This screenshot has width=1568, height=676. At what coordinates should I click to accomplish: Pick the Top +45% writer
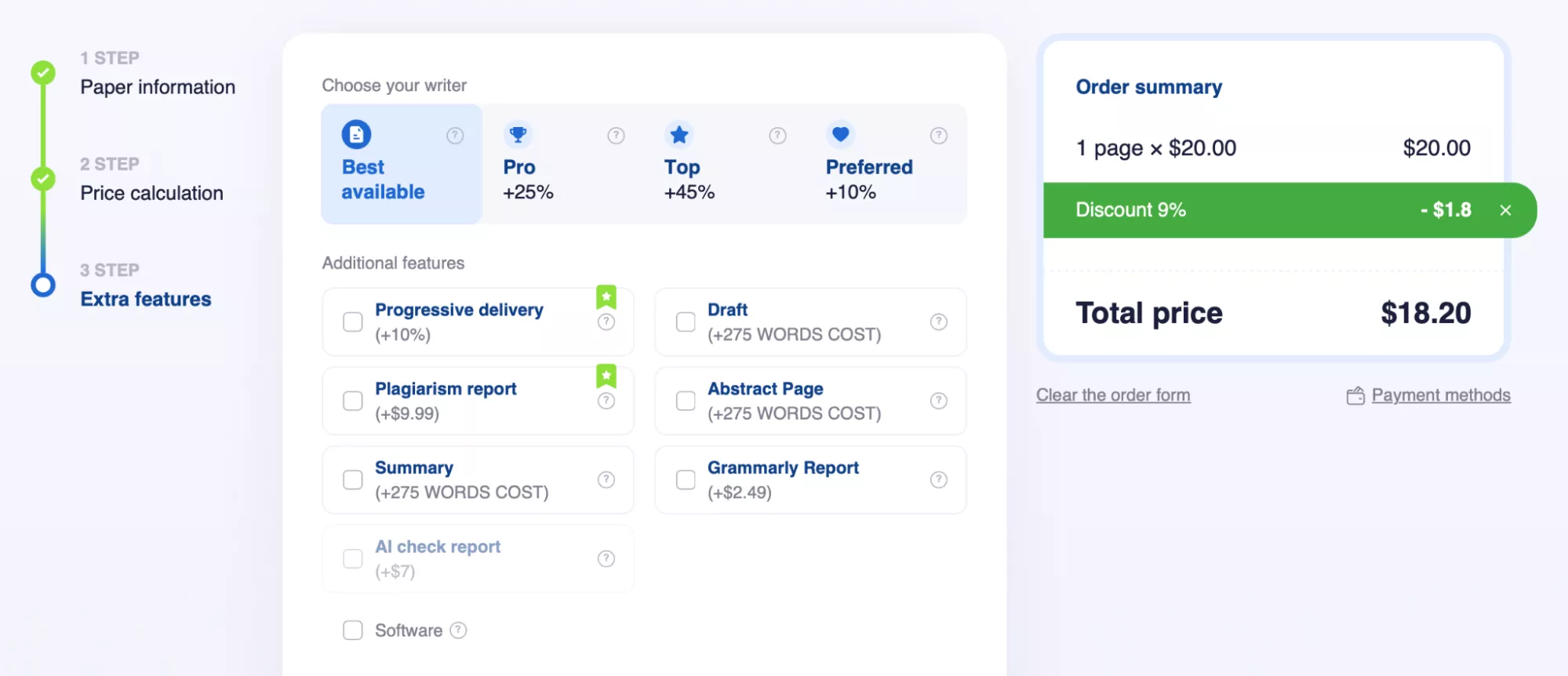(725, 164)
